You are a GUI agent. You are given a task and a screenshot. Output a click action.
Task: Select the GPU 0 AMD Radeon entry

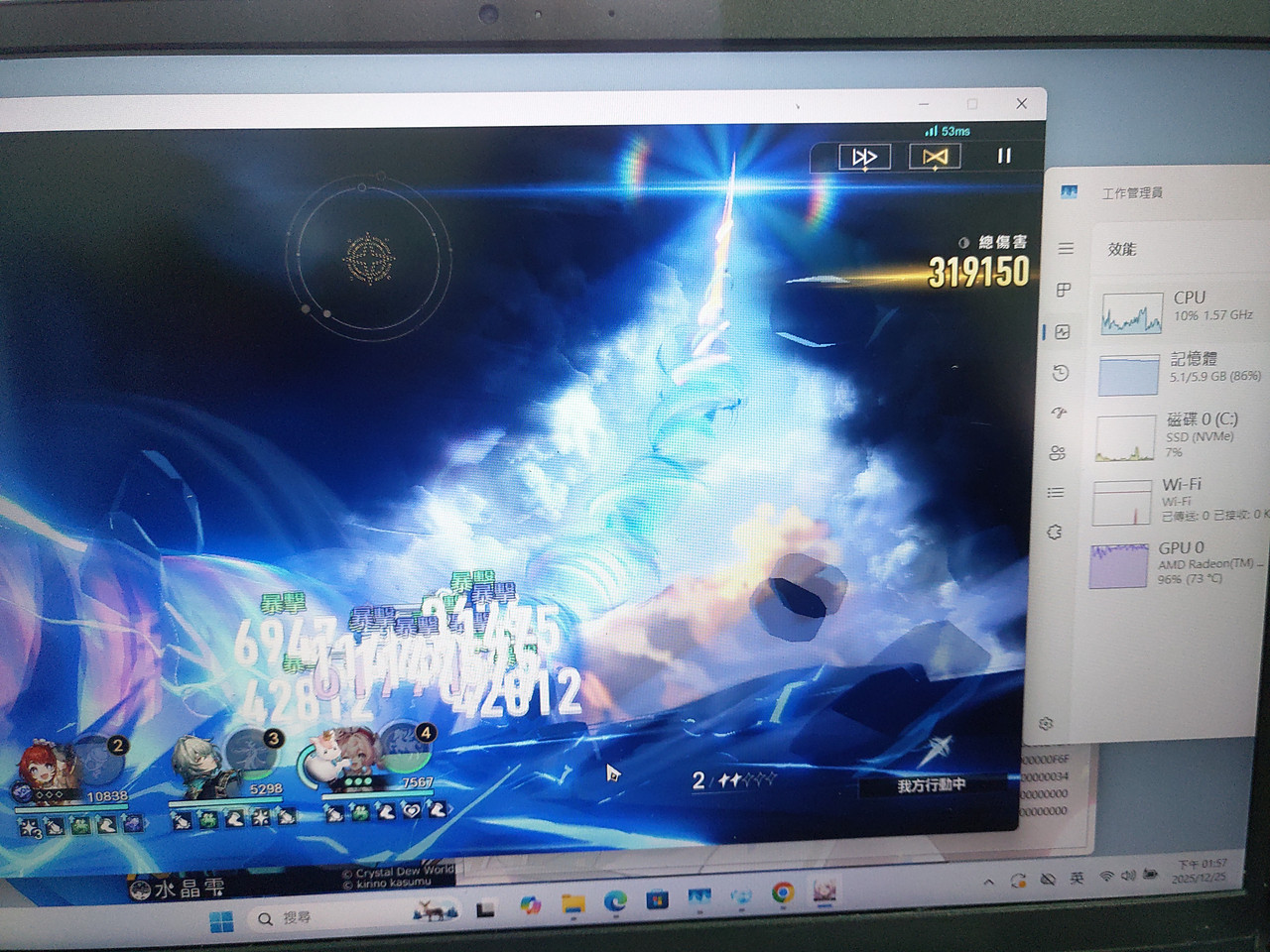1177,563
